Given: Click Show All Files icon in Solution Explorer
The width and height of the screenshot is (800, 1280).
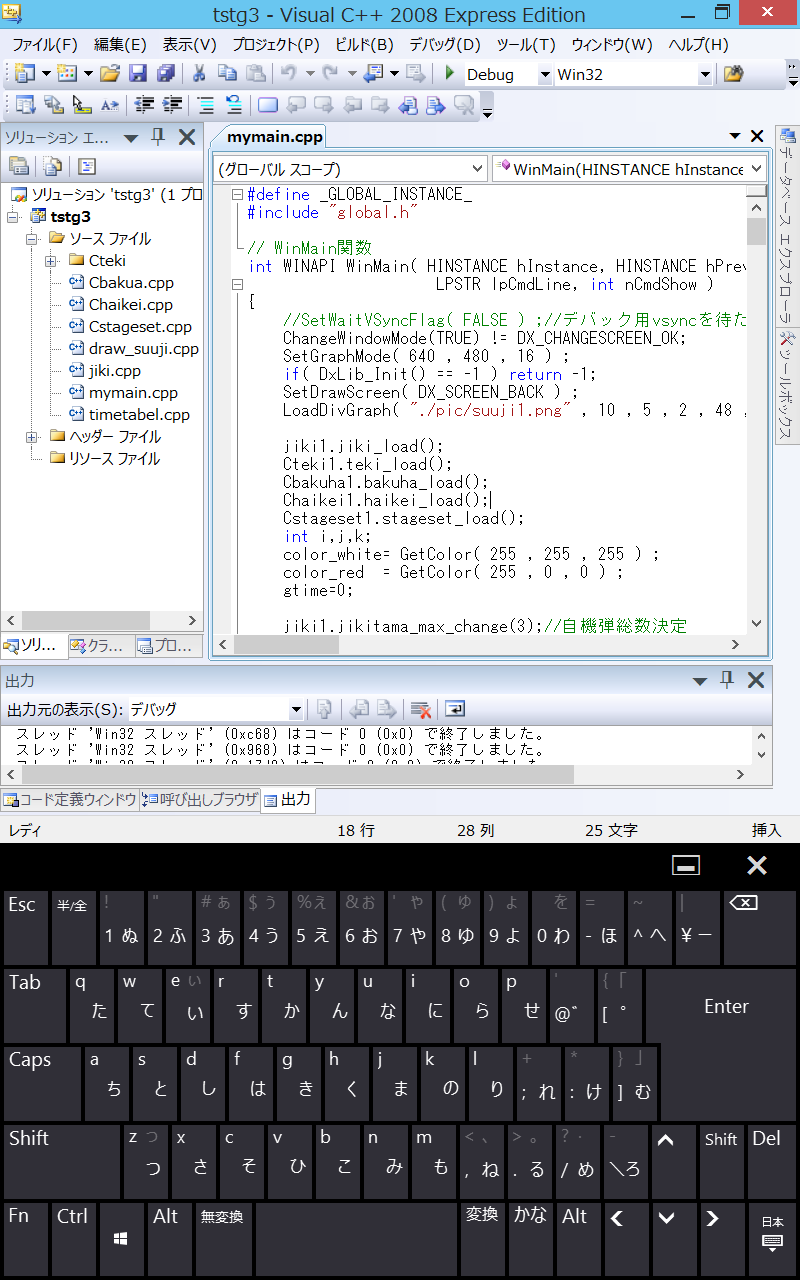Looking at the screenshot, I should [53, 166].
